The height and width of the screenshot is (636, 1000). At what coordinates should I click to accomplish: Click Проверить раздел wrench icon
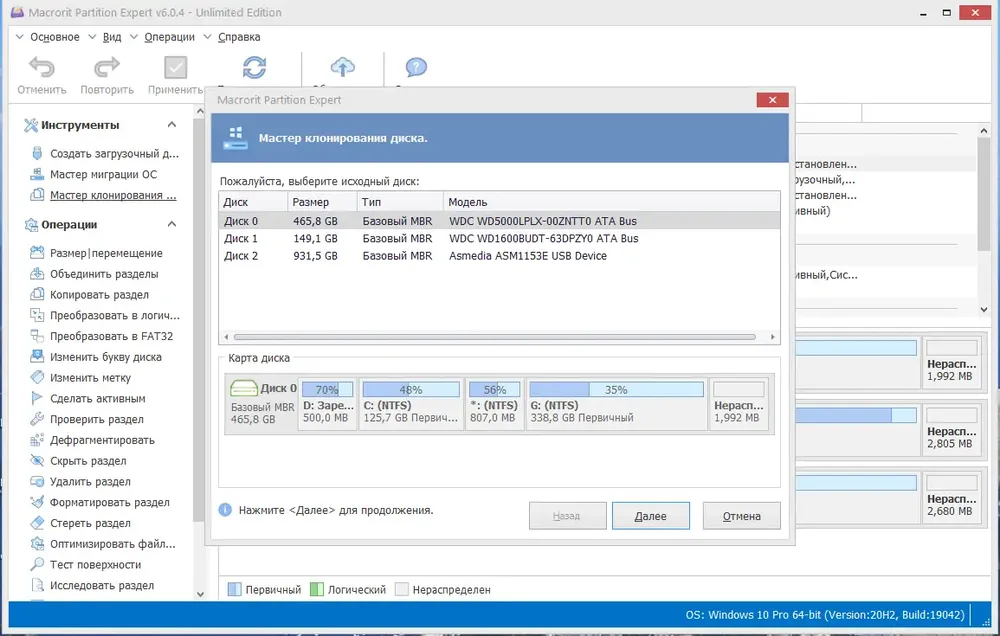(37, 418)
